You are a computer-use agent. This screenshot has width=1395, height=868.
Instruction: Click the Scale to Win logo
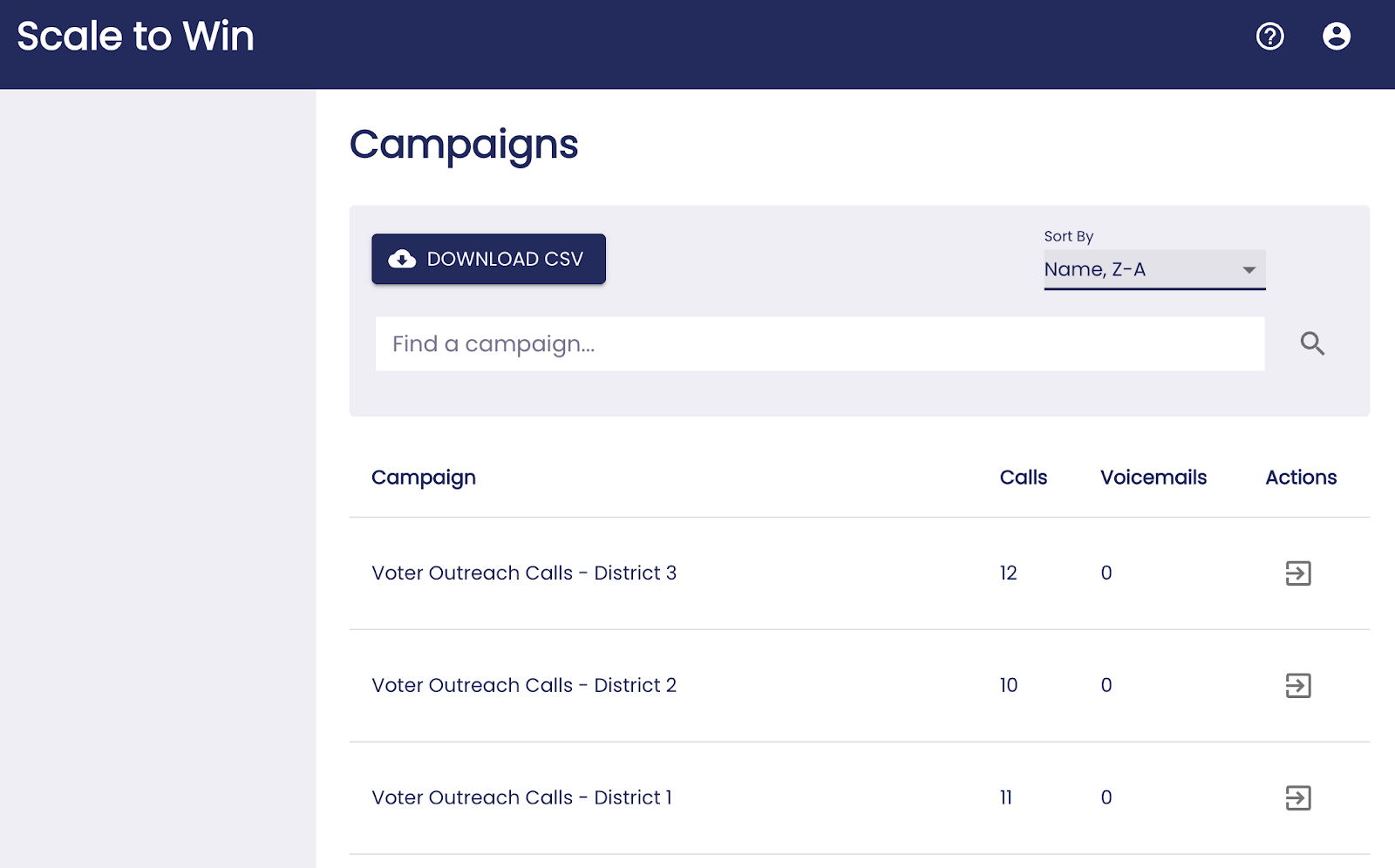pos(135,37)
